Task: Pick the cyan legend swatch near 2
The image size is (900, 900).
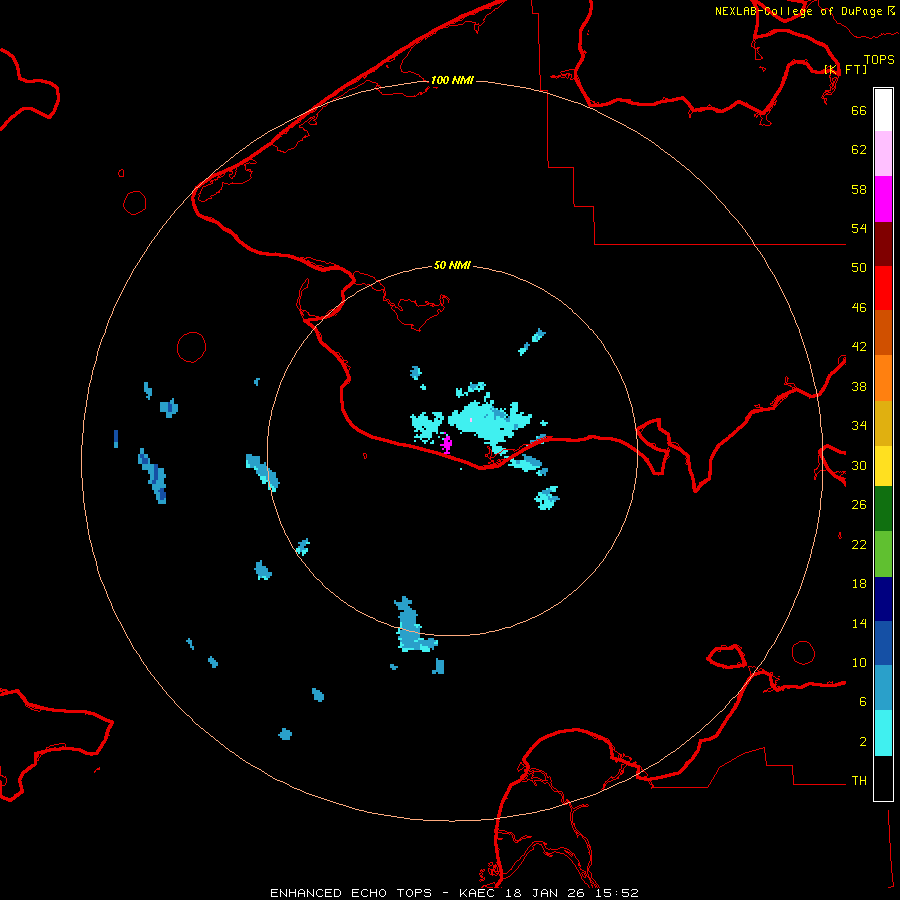Action: pos(883,733)
